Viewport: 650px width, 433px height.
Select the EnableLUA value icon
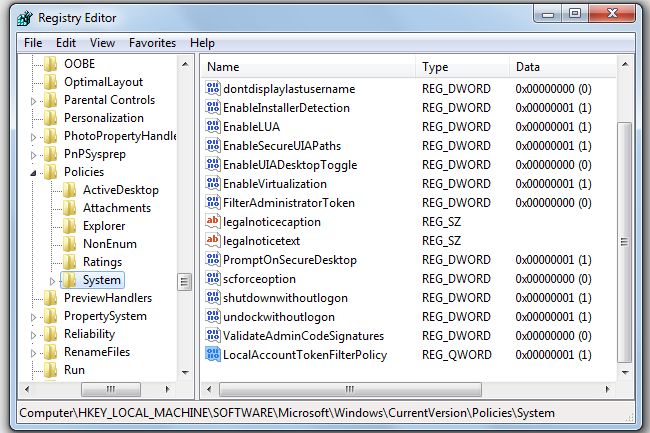point(213,126)
